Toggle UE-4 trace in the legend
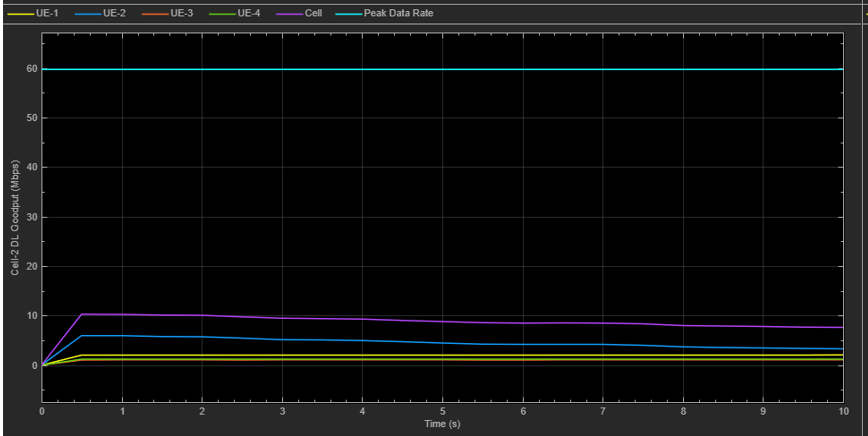The image size is (868, 436). [x=235, y=13]
